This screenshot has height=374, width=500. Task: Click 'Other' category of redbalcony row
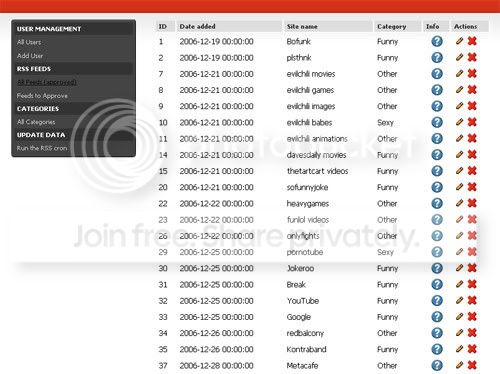tap(387, 333)
